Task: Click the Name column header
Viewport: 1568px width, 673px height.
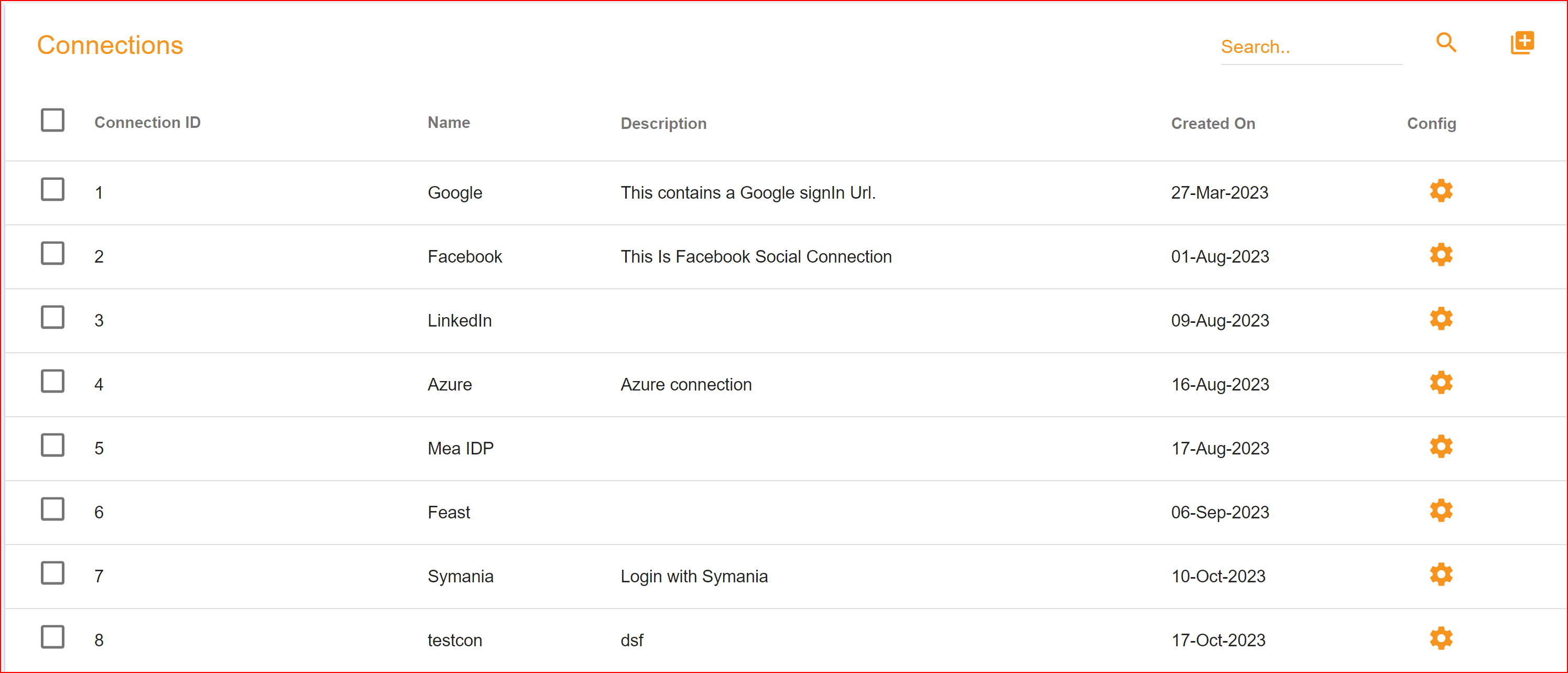Action: pyautogui.click(x=449, y=123)
